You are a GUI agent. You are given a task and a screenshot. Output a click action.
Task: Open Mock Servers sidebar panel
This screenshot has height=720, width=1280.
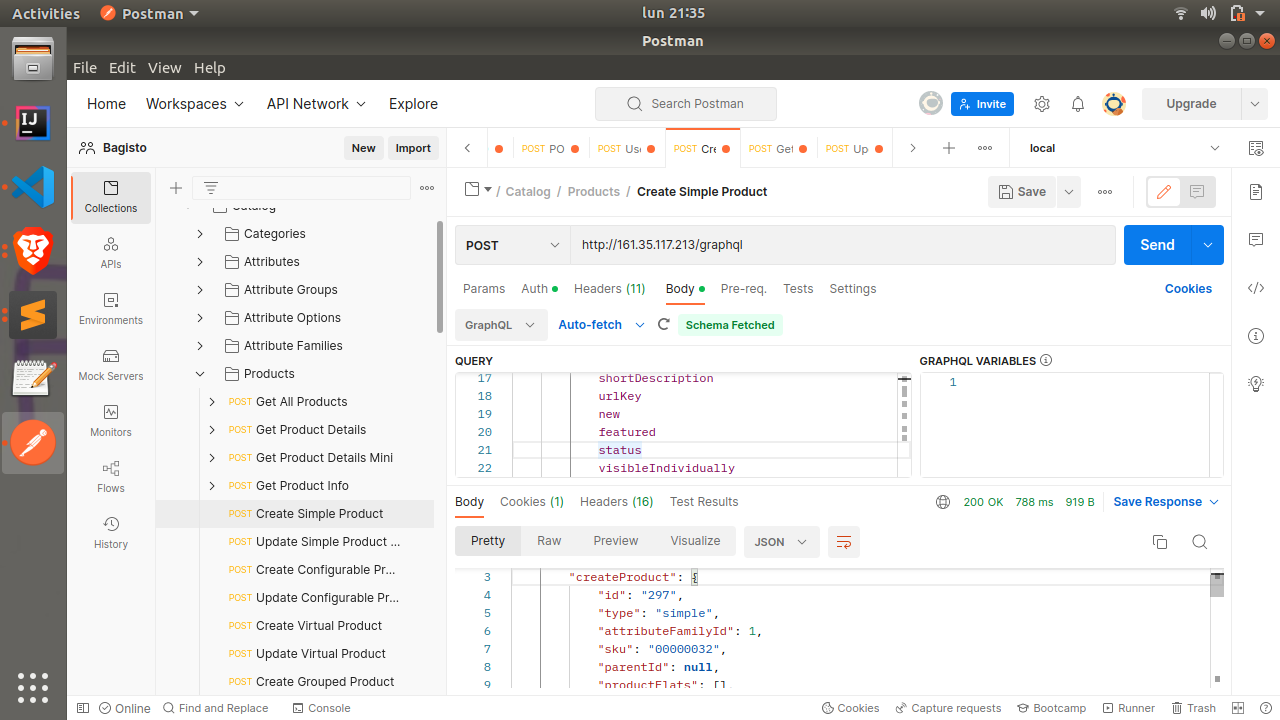[111, 365]
